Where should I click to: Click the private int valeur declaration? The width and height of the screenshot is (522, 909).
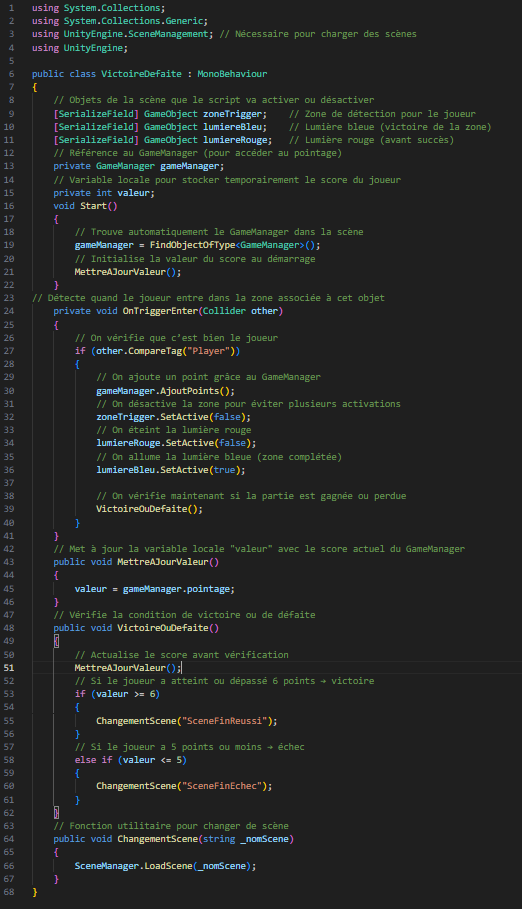[104, 193]
